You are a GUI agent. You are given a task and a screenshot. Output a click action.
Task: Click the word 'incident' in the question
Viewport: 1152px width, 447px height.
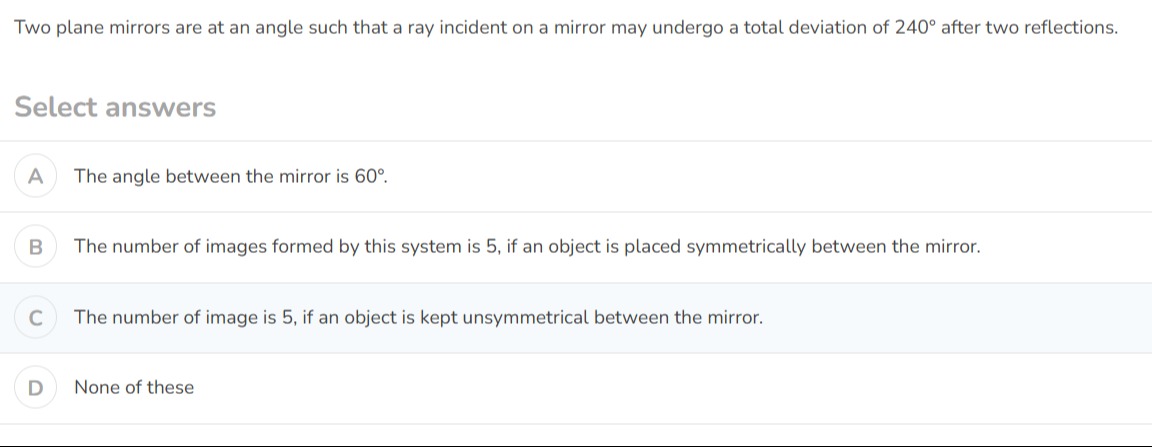pos(474,28)
